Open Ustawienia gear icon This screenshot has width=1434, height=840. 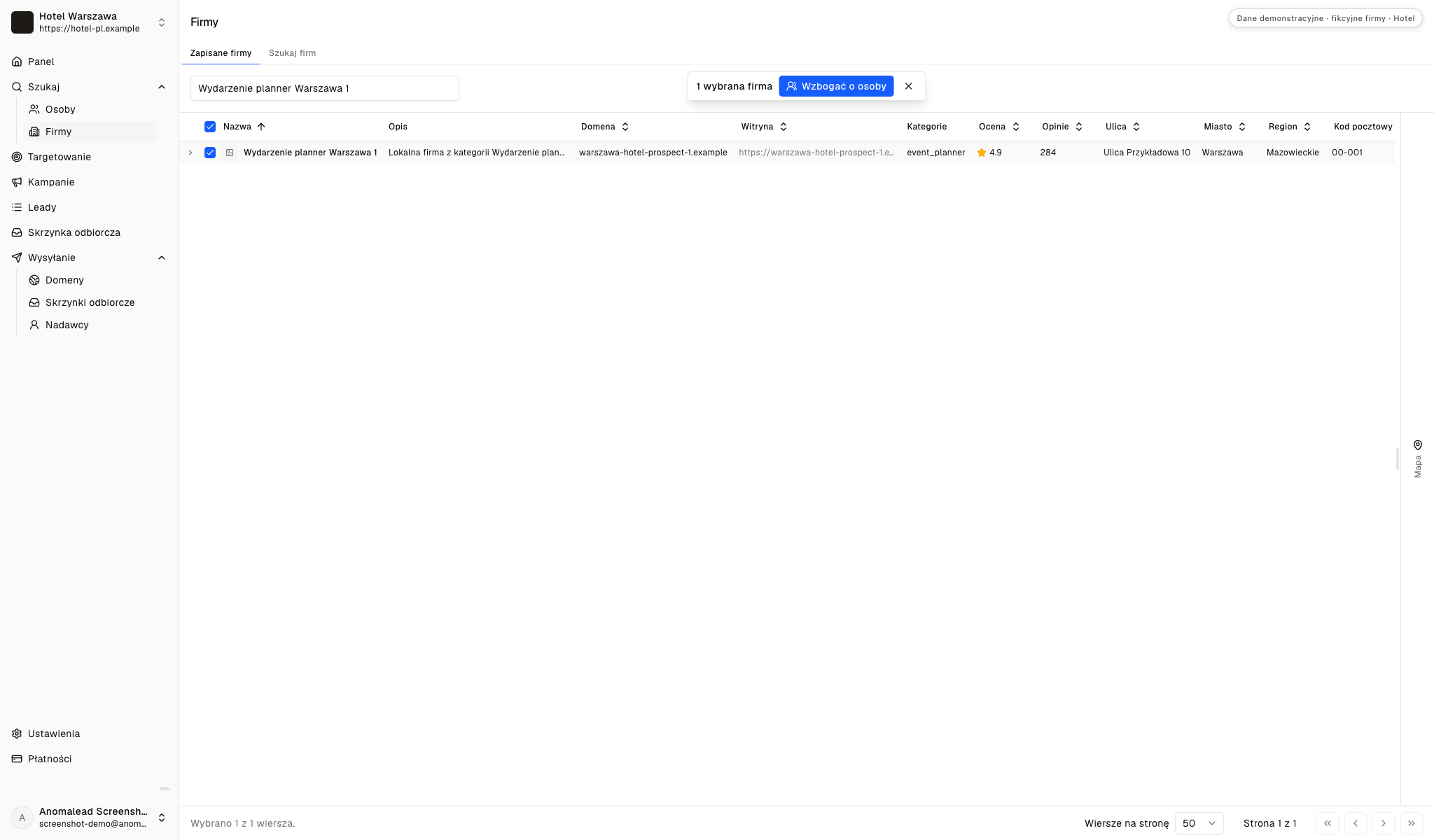17,734
